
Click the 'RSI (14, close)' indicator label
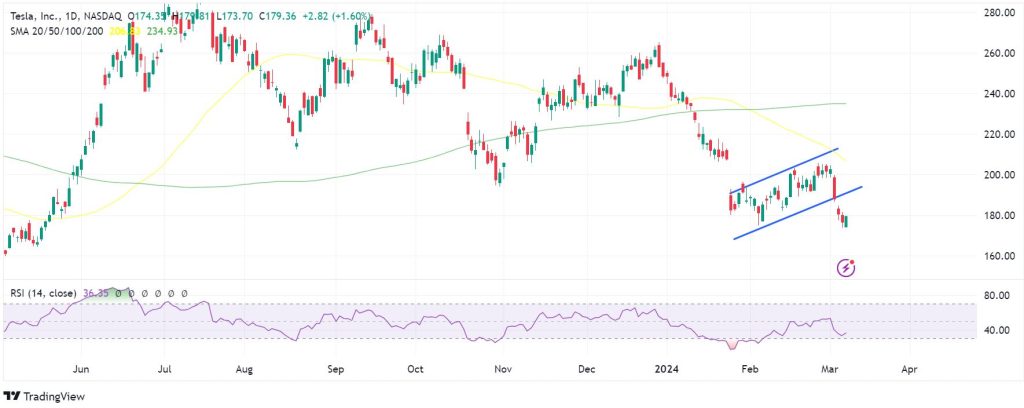43,294
